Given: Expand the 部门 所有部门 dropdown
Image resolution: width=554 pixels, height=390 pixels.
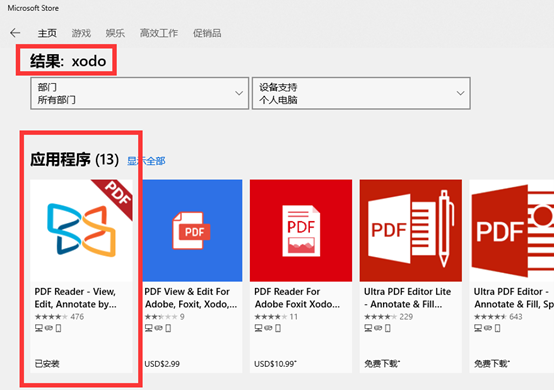Looking at the screenshot, I should tap(140, 93).
